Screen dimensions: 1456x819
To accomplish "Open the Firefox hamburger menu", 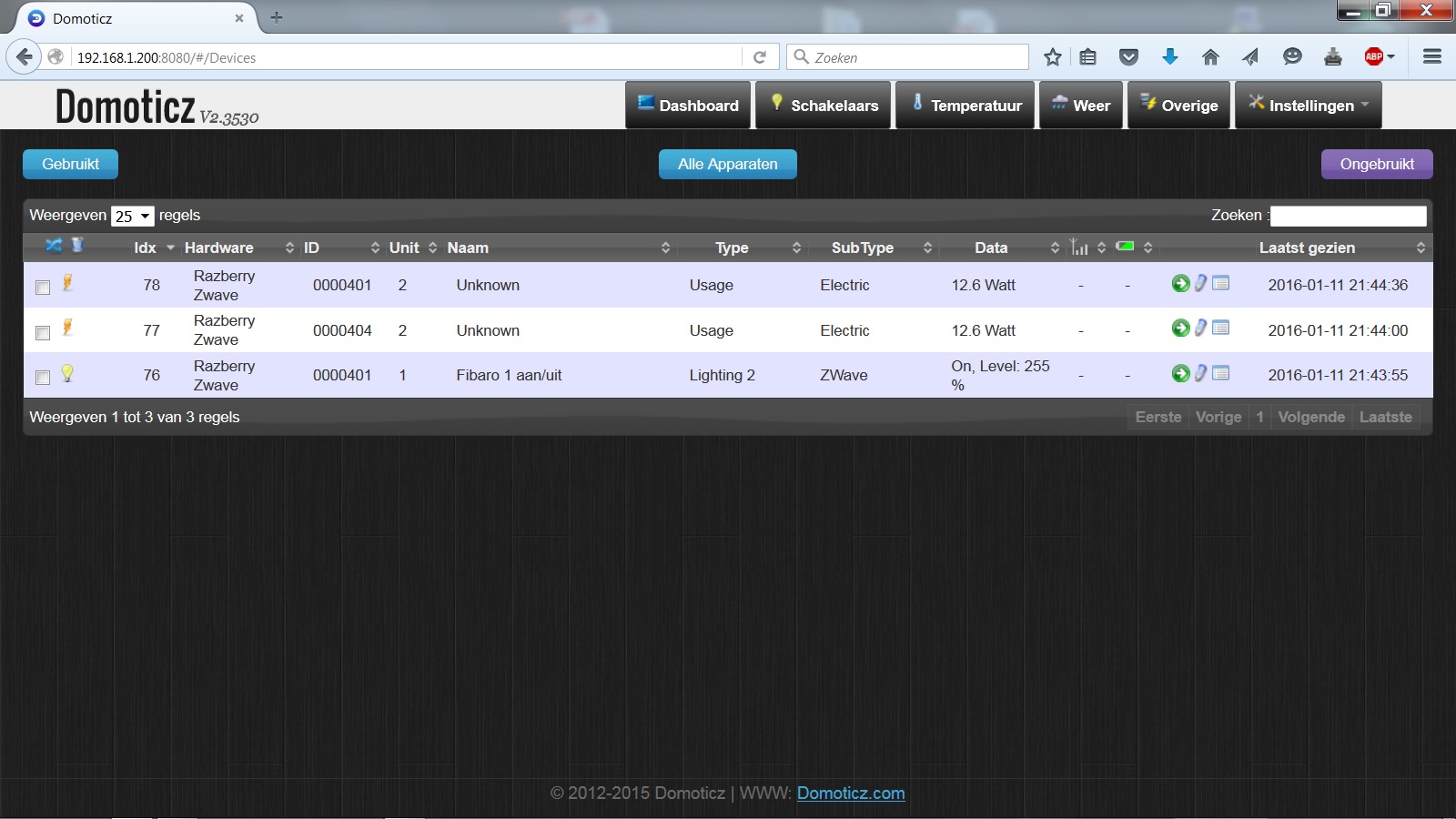I will pyautogui.click(x=1432, y=56).
